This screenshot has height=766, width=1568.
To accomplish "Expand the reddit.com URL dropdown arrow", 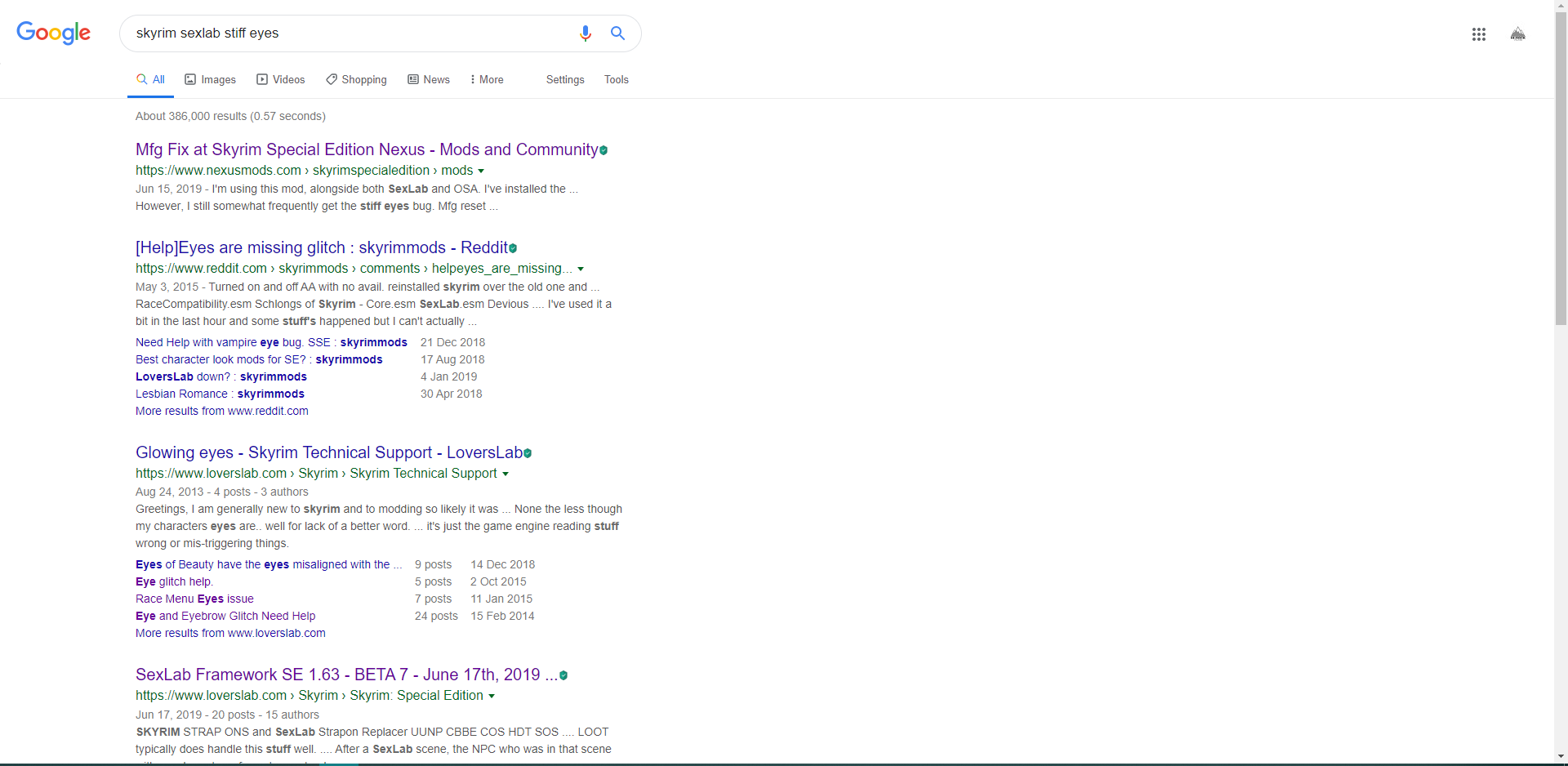I will [581, 269].
